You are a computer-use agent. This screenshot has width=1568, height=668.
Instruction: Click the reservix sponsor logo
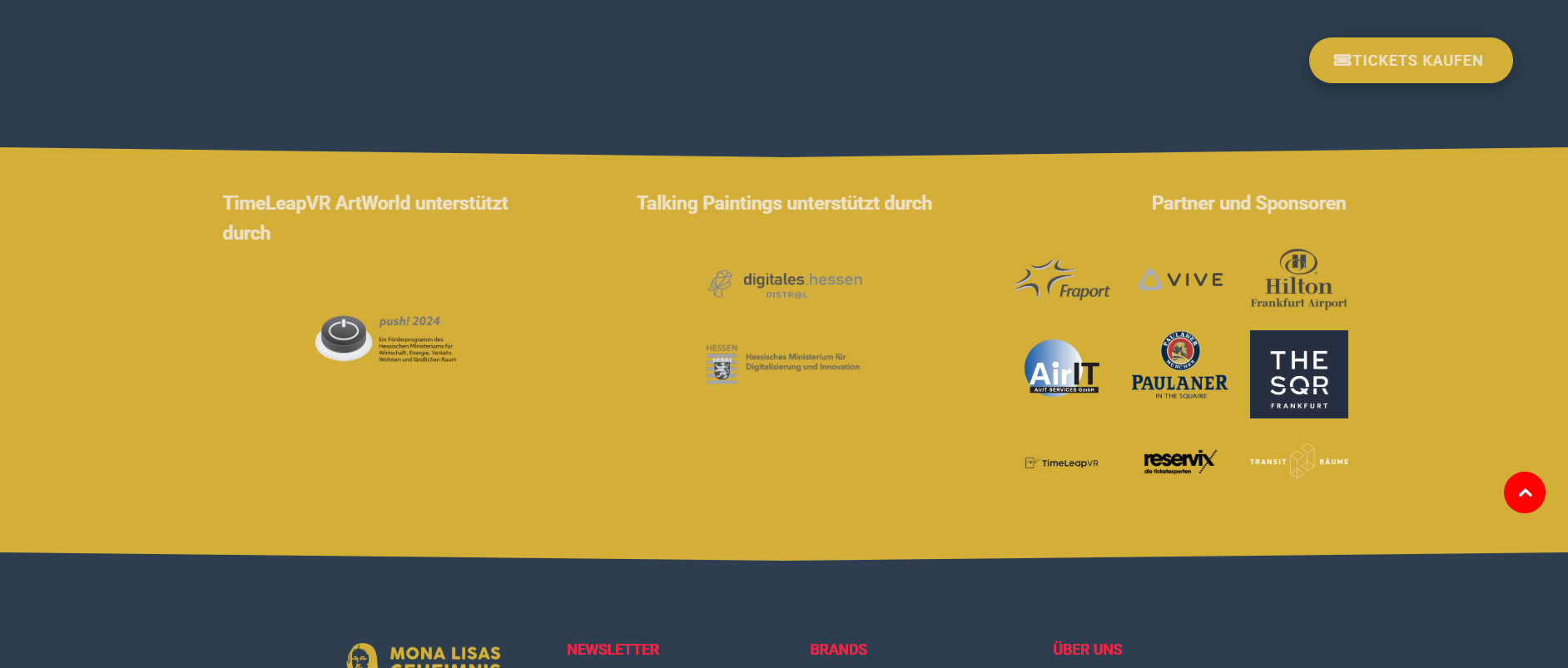coord(1179,461)
